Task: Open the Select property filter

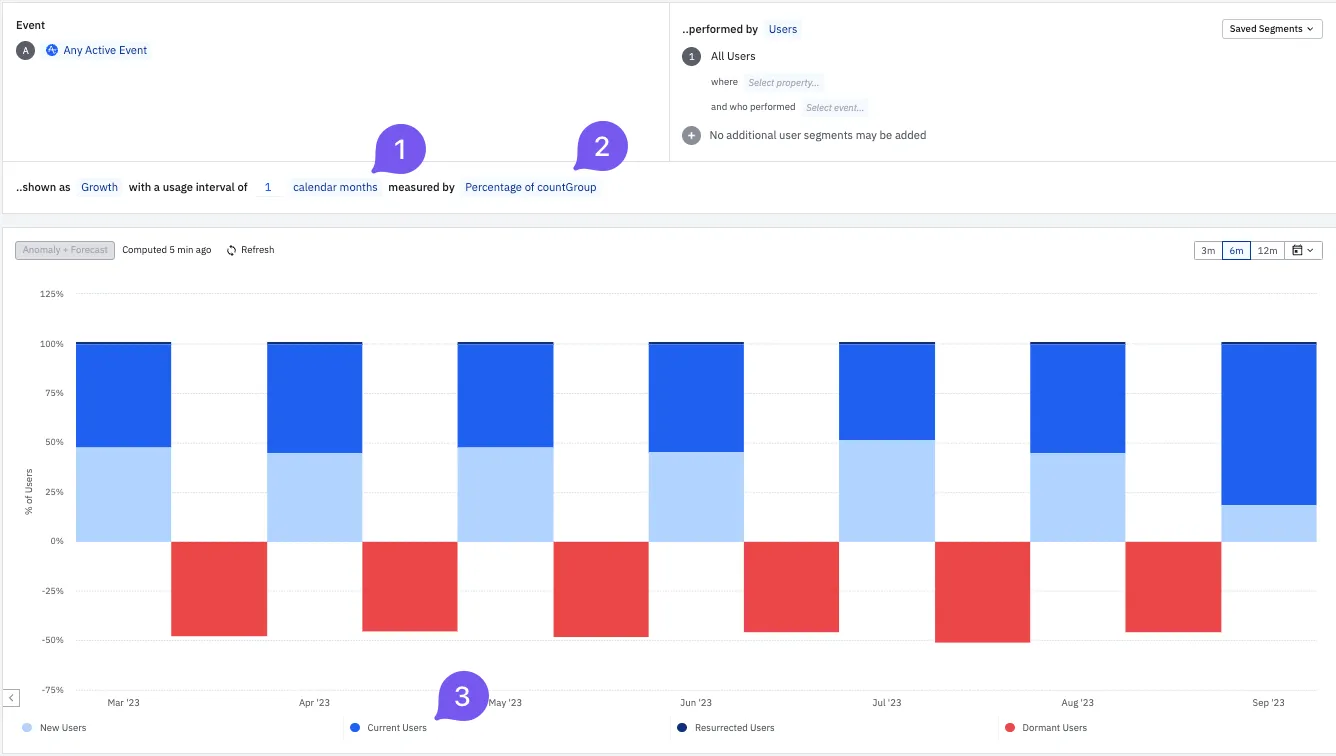Action: click(x=784, y=82)
